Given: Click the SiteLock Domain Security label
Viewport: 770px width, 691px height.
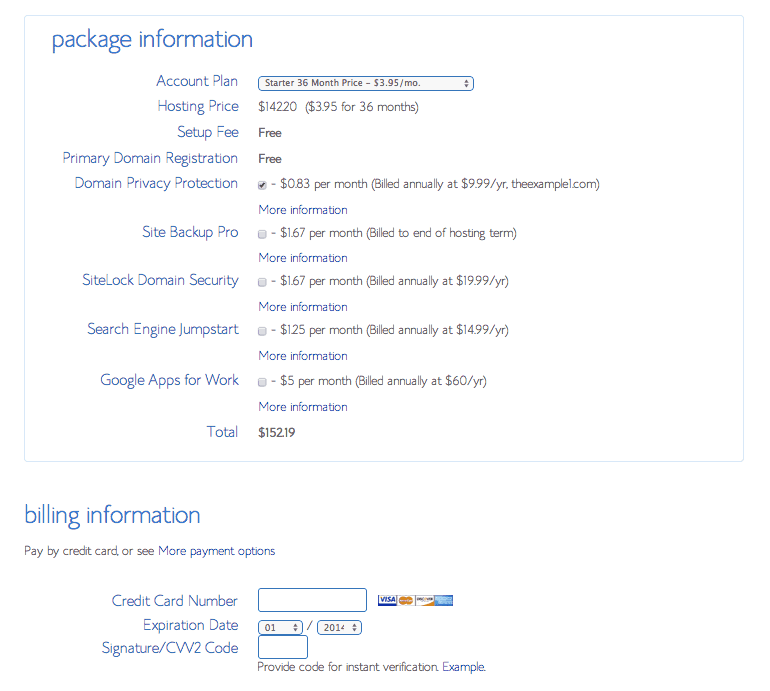Looking at the screenshot, I should click(x=160, y=280).
